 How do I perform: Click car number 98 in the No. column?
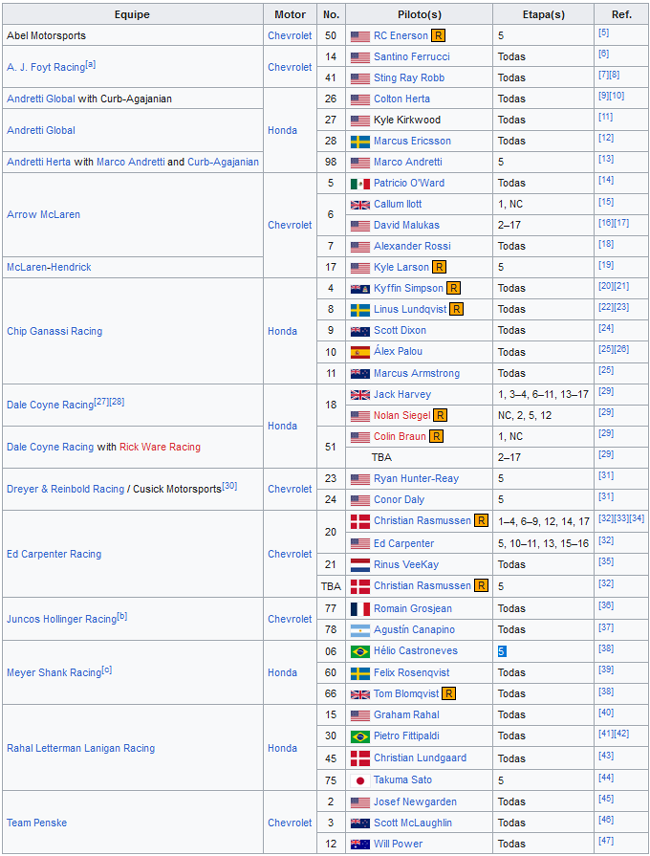pyautogui.click(x=331, y=162)
